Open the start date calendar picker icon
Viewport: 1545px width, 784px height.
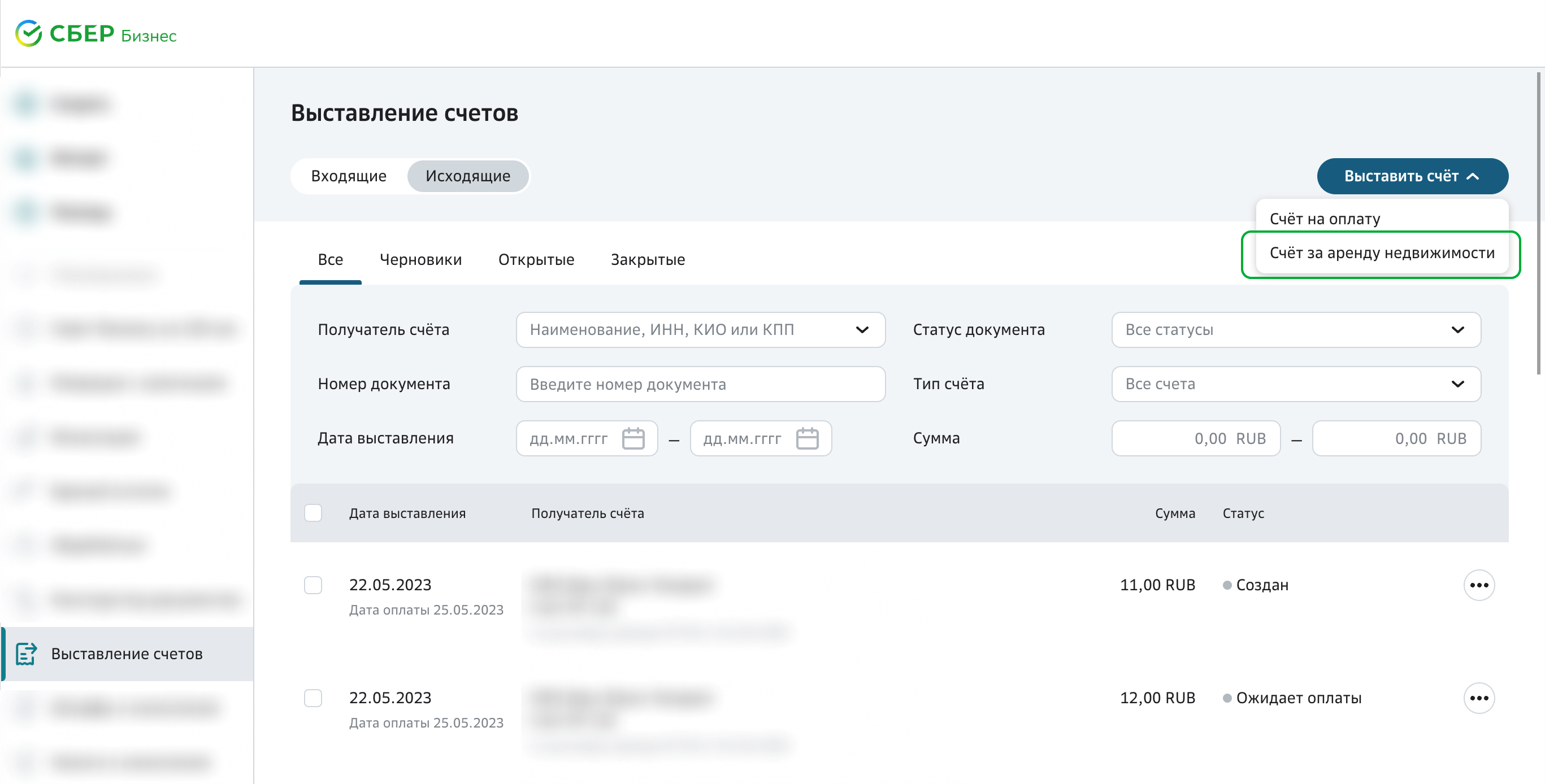[x=633, y=438]
